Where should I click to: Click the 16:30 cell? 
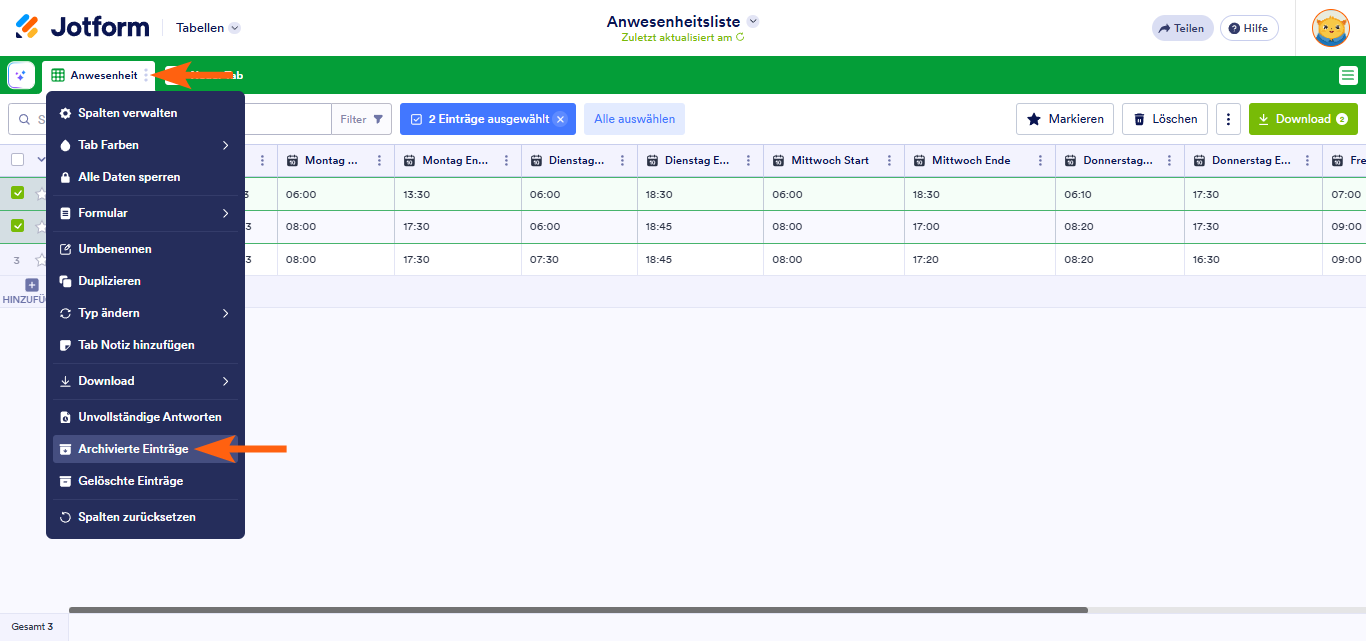tap(1254, 259)
